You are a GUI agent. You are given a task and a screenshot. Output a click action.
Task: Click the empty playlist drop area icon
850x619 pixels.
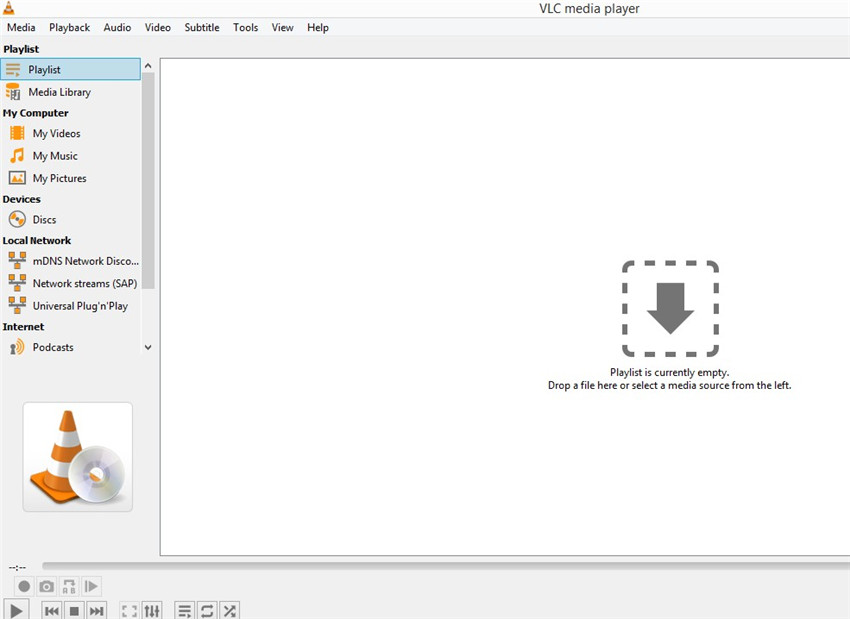[670, 309]
